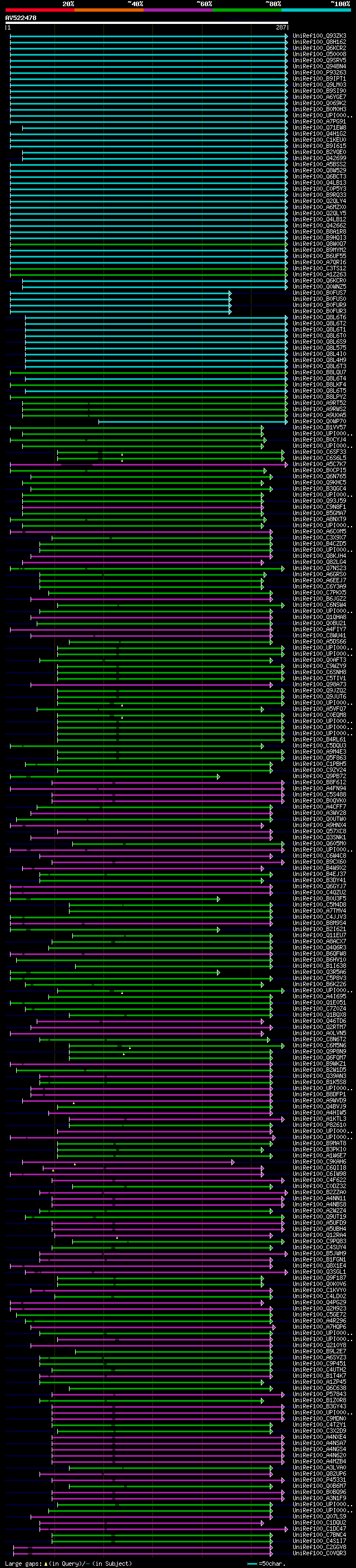The image size is (356, 1568).
Task: Select hit label UniRef100_Q6N765
Action: 319,477
